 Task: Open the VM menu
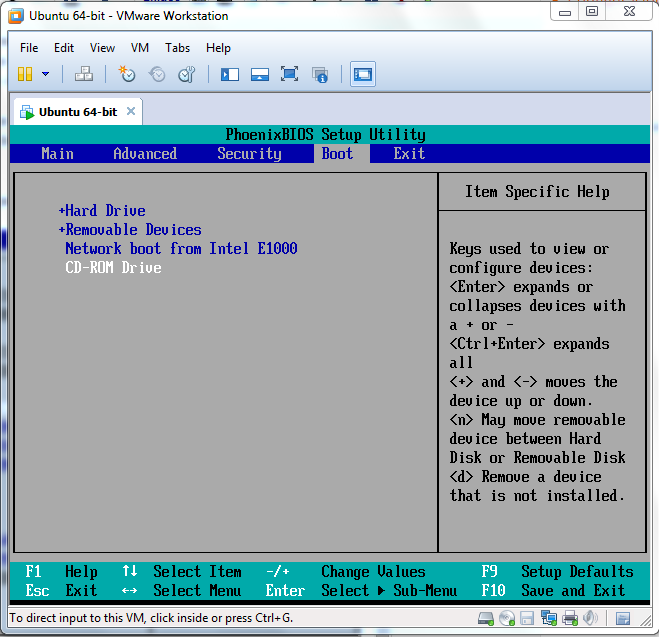coord(140,48)
